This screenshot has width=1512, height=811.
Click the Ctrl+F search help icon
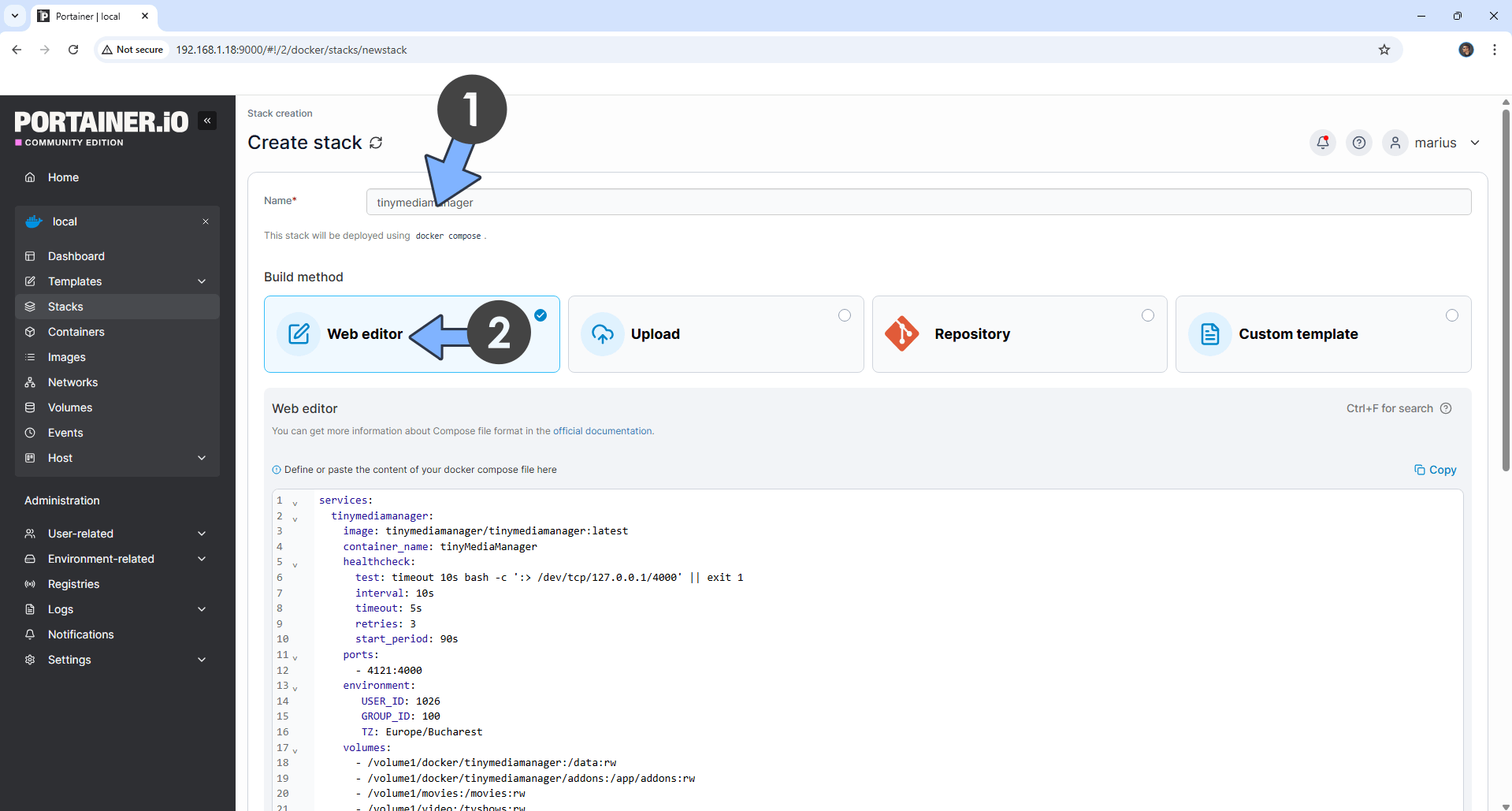1446,408
